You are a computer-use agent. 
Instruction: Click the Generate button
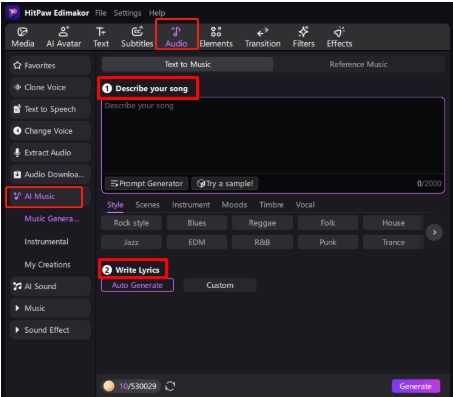[416, 386]
